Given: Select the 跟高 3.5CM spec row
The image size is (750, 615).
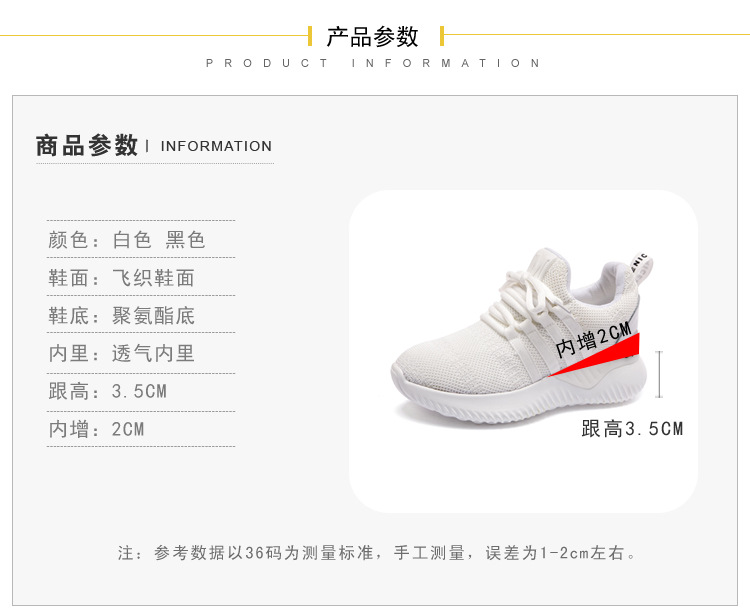Looking at the screenshot, I should [141, 391].
